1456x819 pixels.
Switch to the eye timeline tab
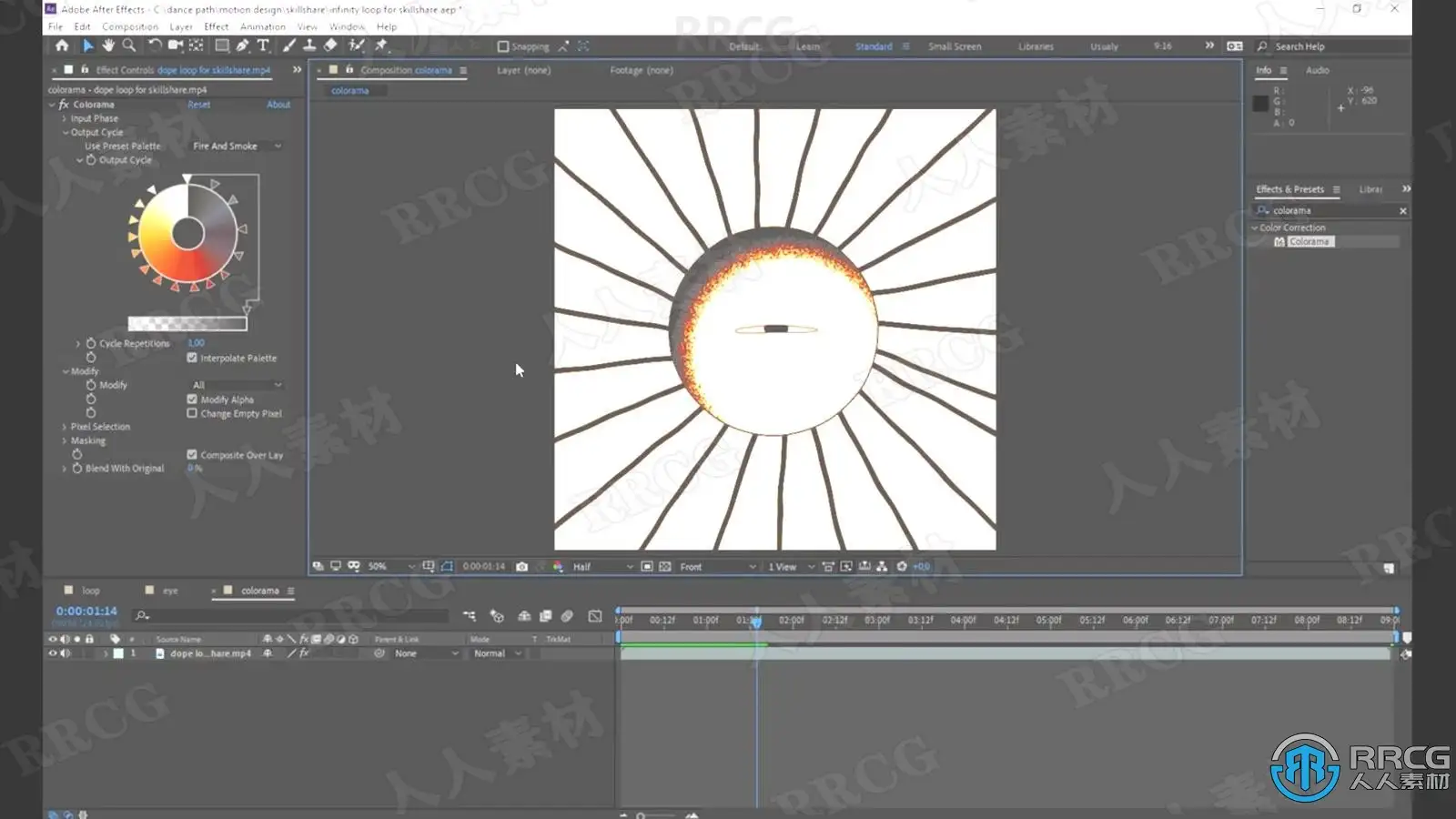click(170, 591)
